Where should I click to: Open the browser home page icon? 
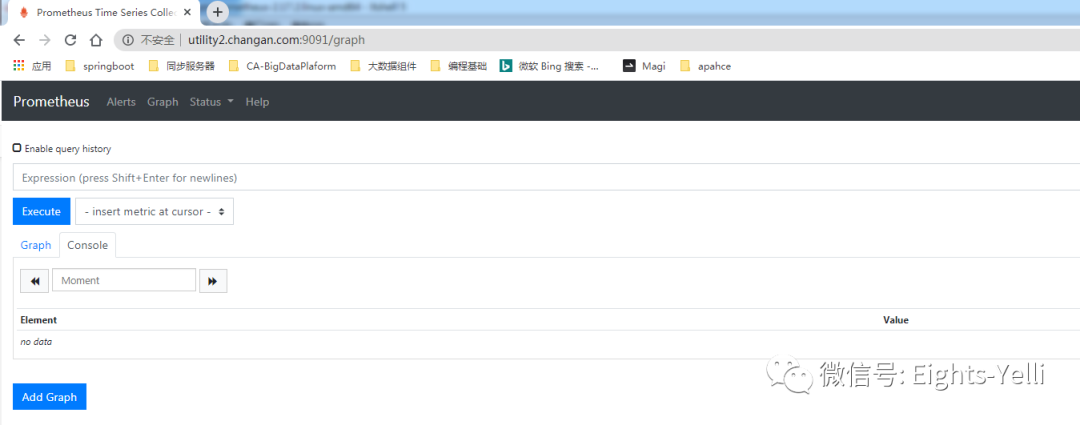[96, 40]
